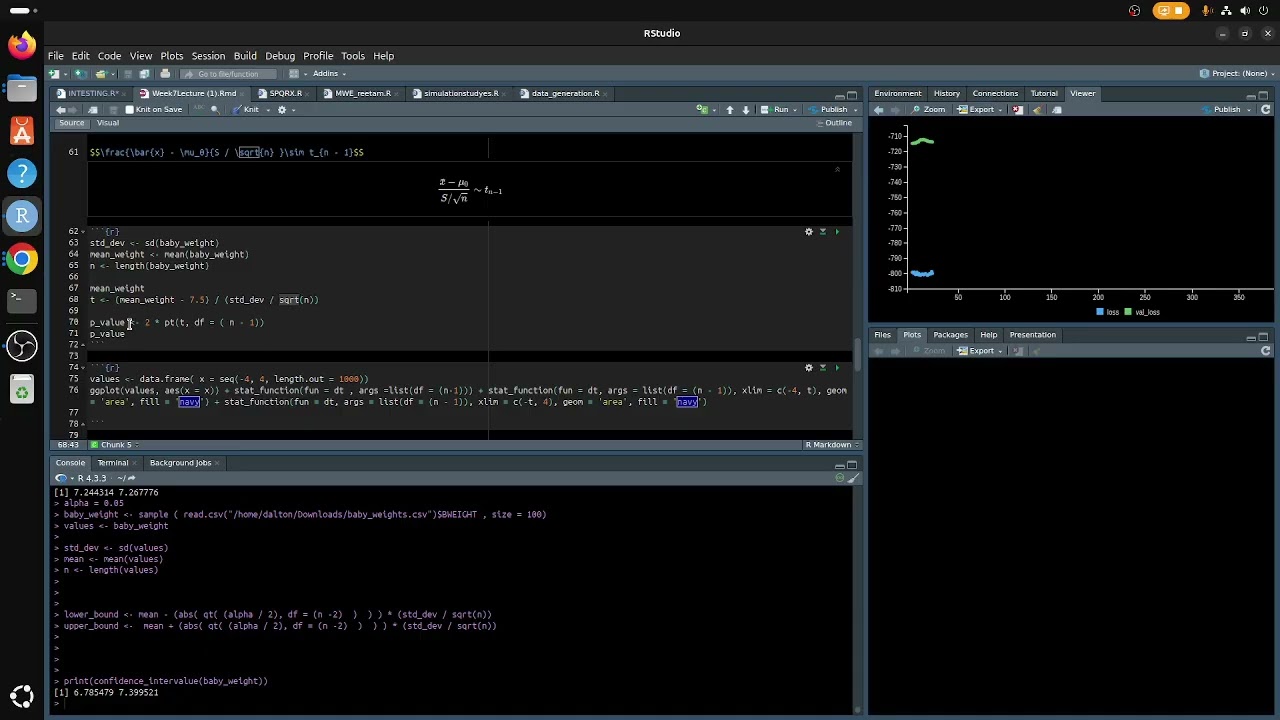1280x720 pixels.
Task: Open the Viewer pane Export dropdown
Action: (981, 110)
